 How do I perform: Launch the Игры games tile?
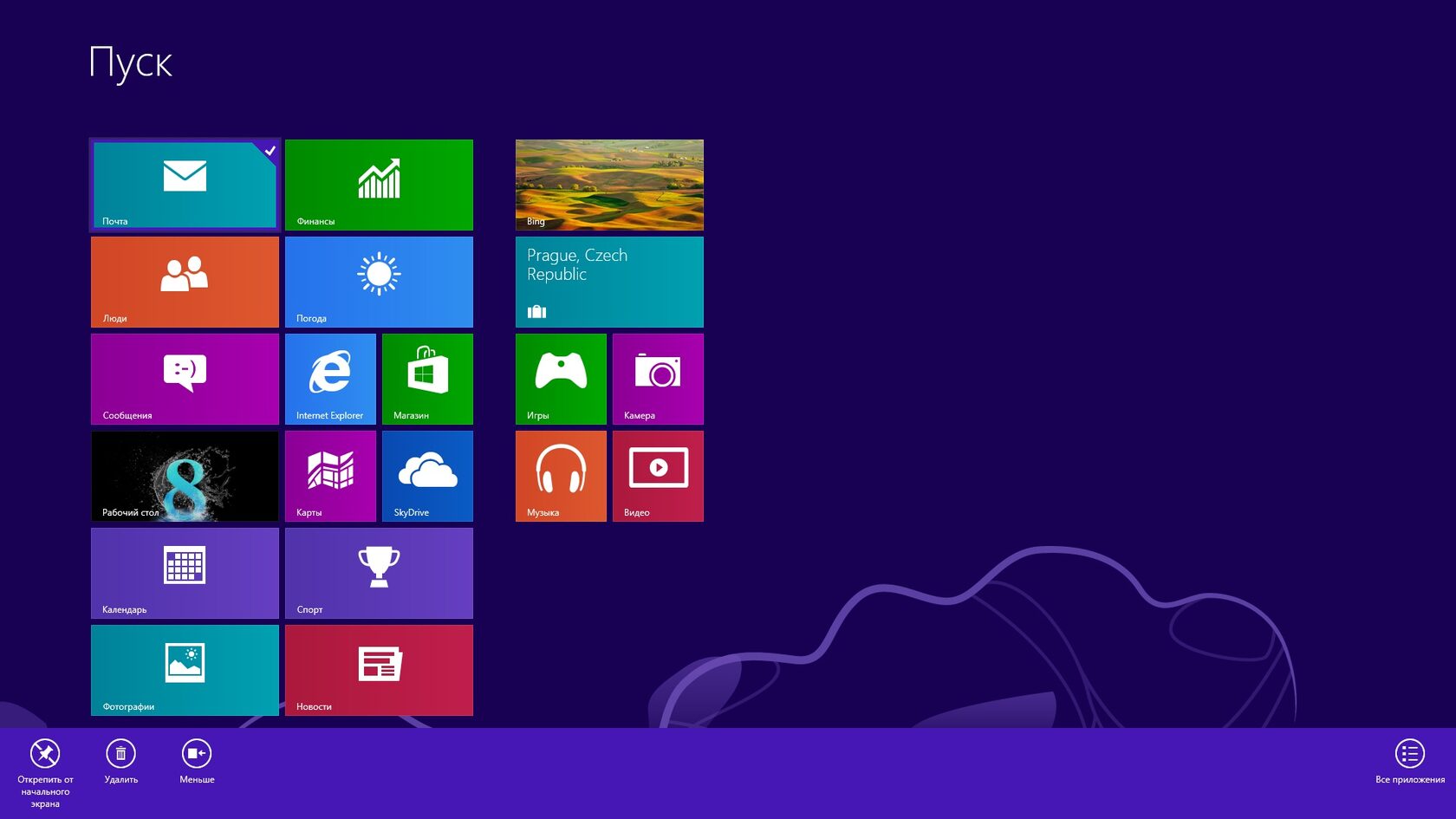pos(561,379)
